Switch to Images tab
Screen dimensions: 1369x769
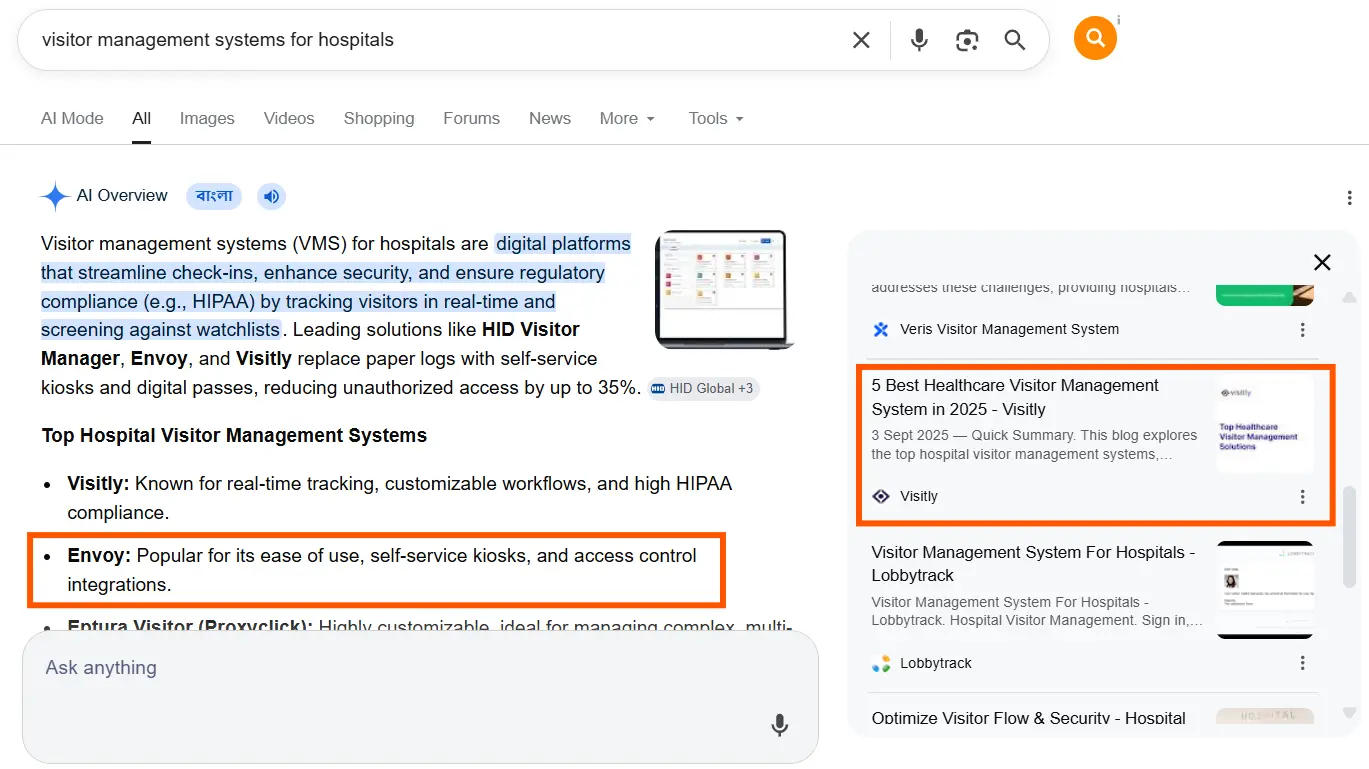click(207, 118)
